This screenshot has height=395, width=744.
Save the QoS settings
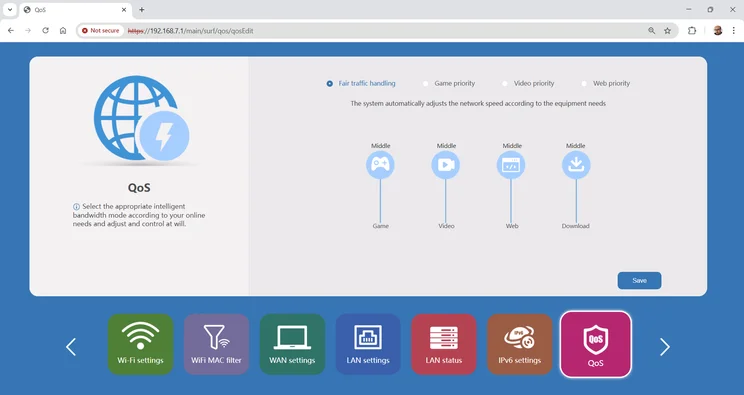pos(639,281)
